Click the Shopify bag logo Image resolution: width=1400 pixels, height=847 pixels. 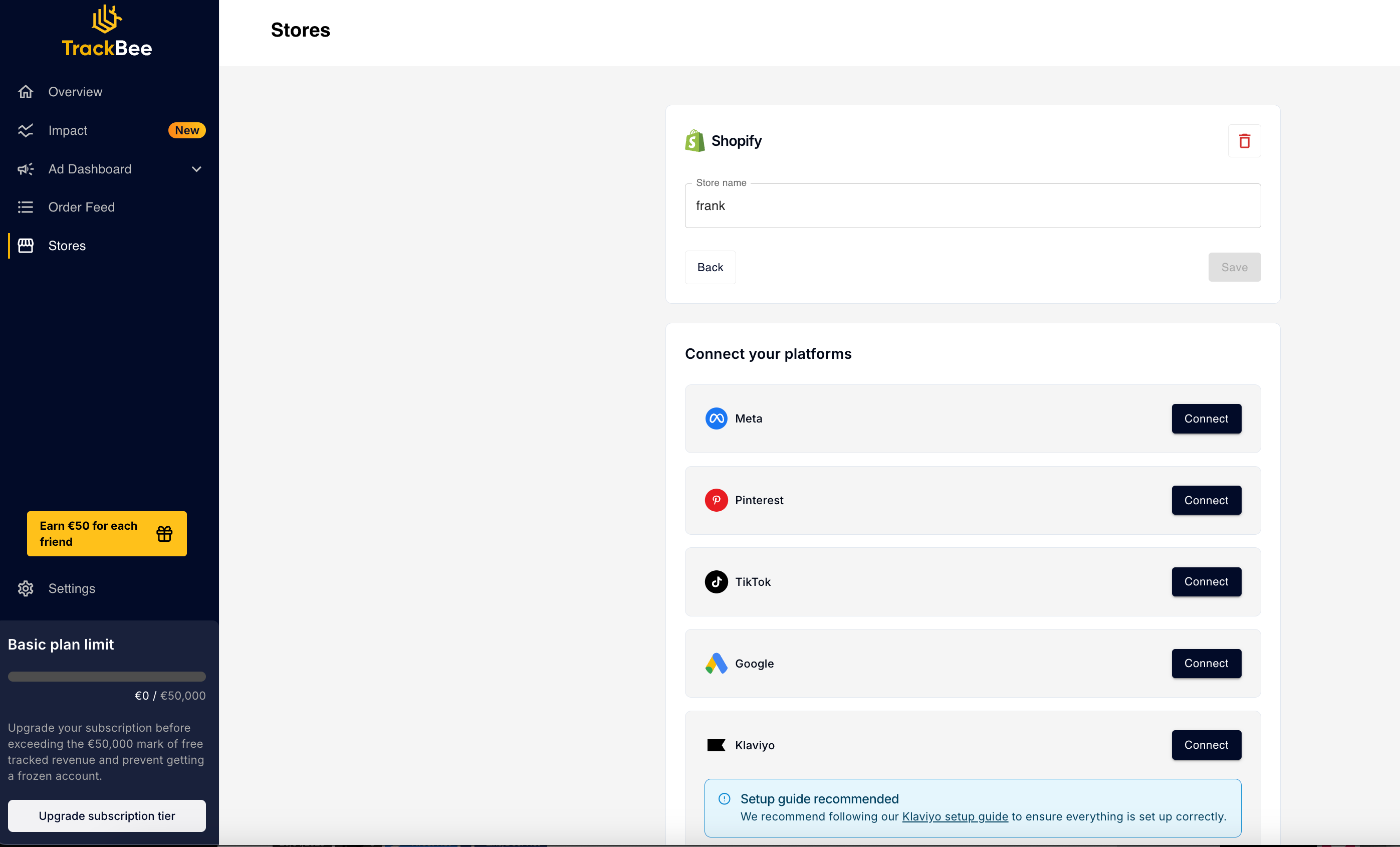coord(694,140)
